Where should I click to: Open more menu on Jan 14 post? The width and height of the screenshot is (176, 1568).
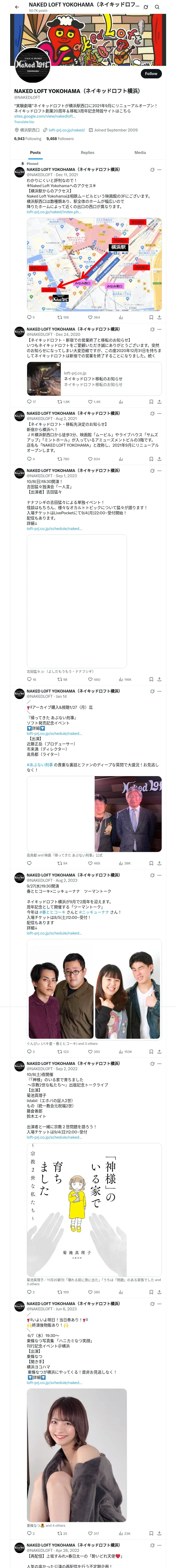[x=159, y=691]
